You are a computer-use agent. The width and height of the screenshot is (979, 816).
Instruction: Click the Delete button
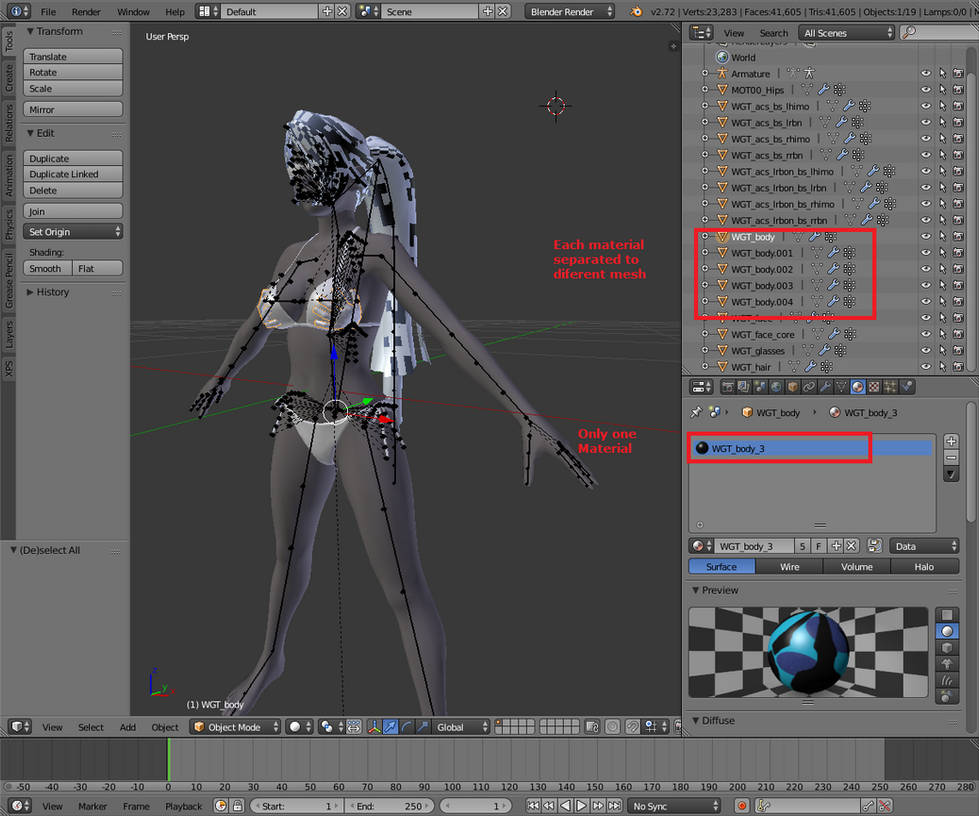point(72,190)
